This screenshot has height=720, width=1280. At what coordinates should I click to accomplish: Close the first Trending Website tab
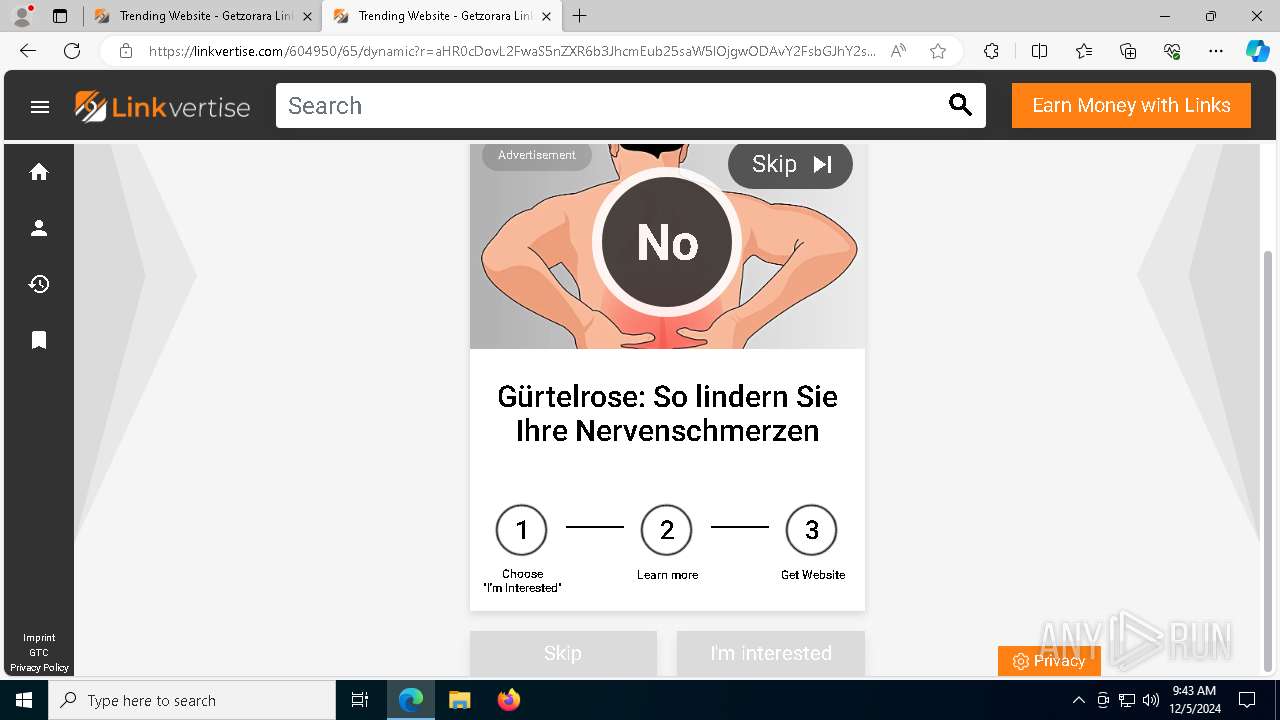[x=307, y=16]
